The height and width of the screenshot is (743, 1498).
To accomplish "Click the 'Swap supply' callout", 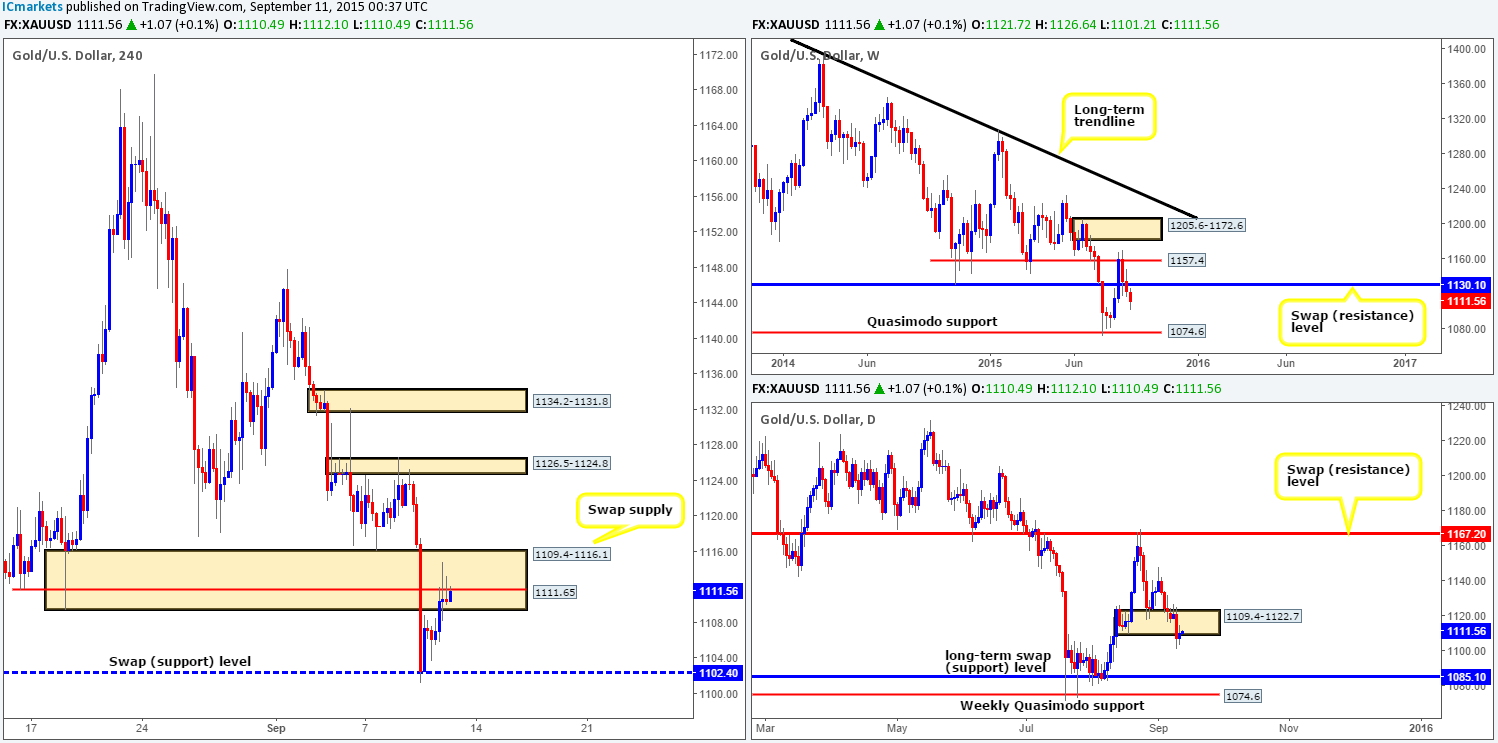I will (x=630, y=511).
